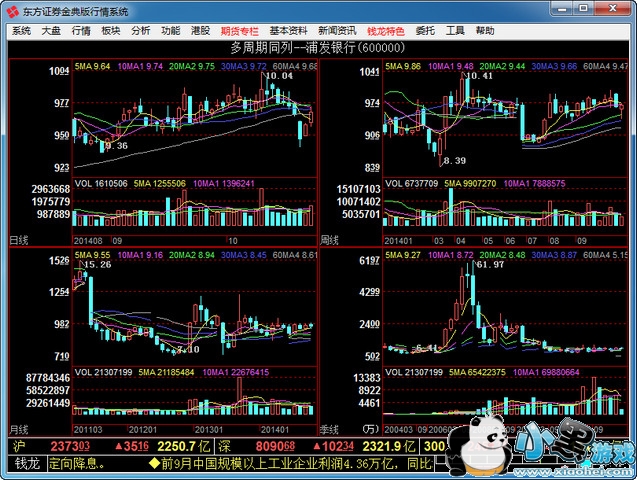The width and height of the screenshot is (637, 480).
Task: Click the 10.41 weekly high marker
Action: pos(479,76)
